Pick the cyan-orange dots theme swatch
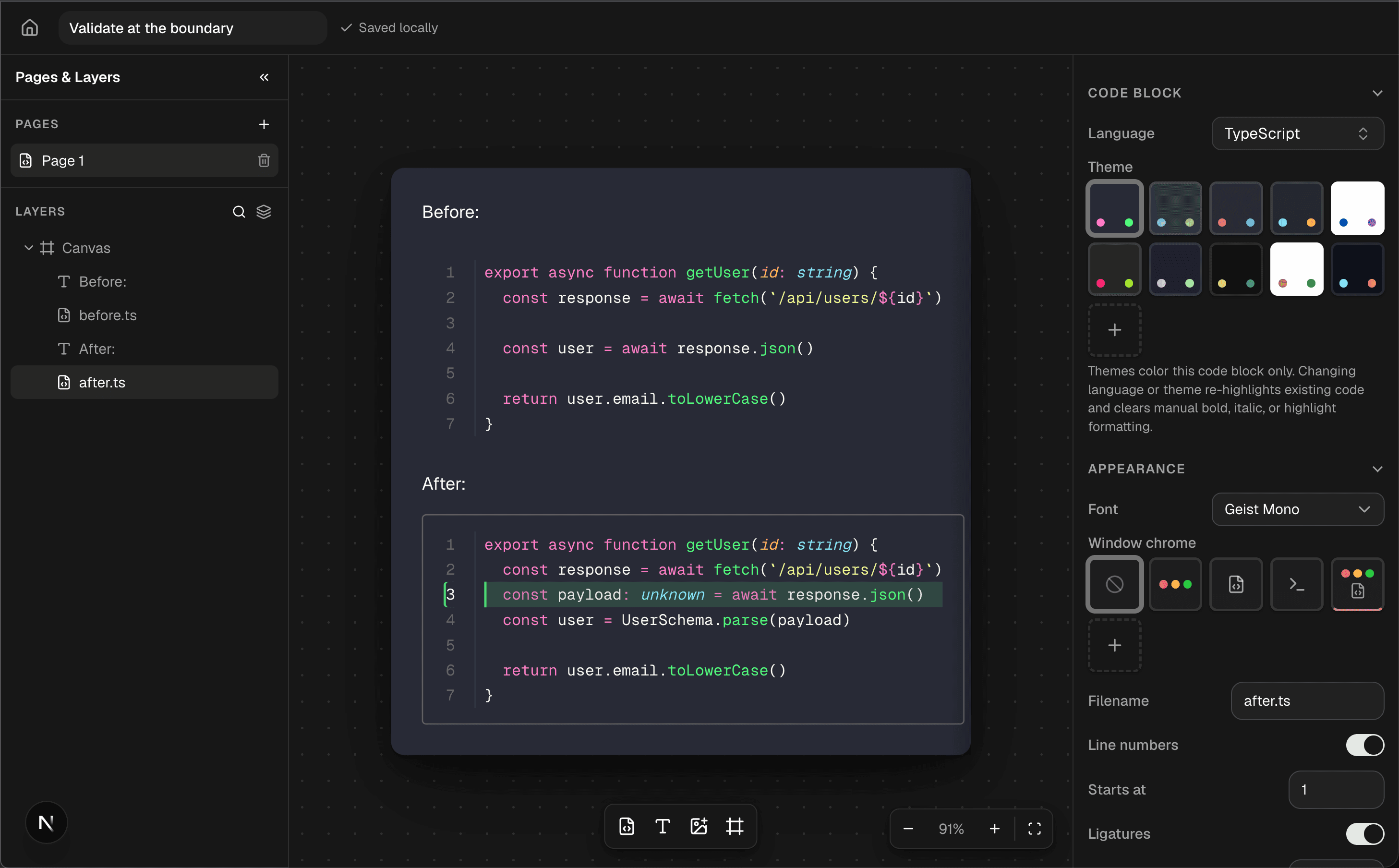The image size is (1399, 868). (x=1297, y=208)
